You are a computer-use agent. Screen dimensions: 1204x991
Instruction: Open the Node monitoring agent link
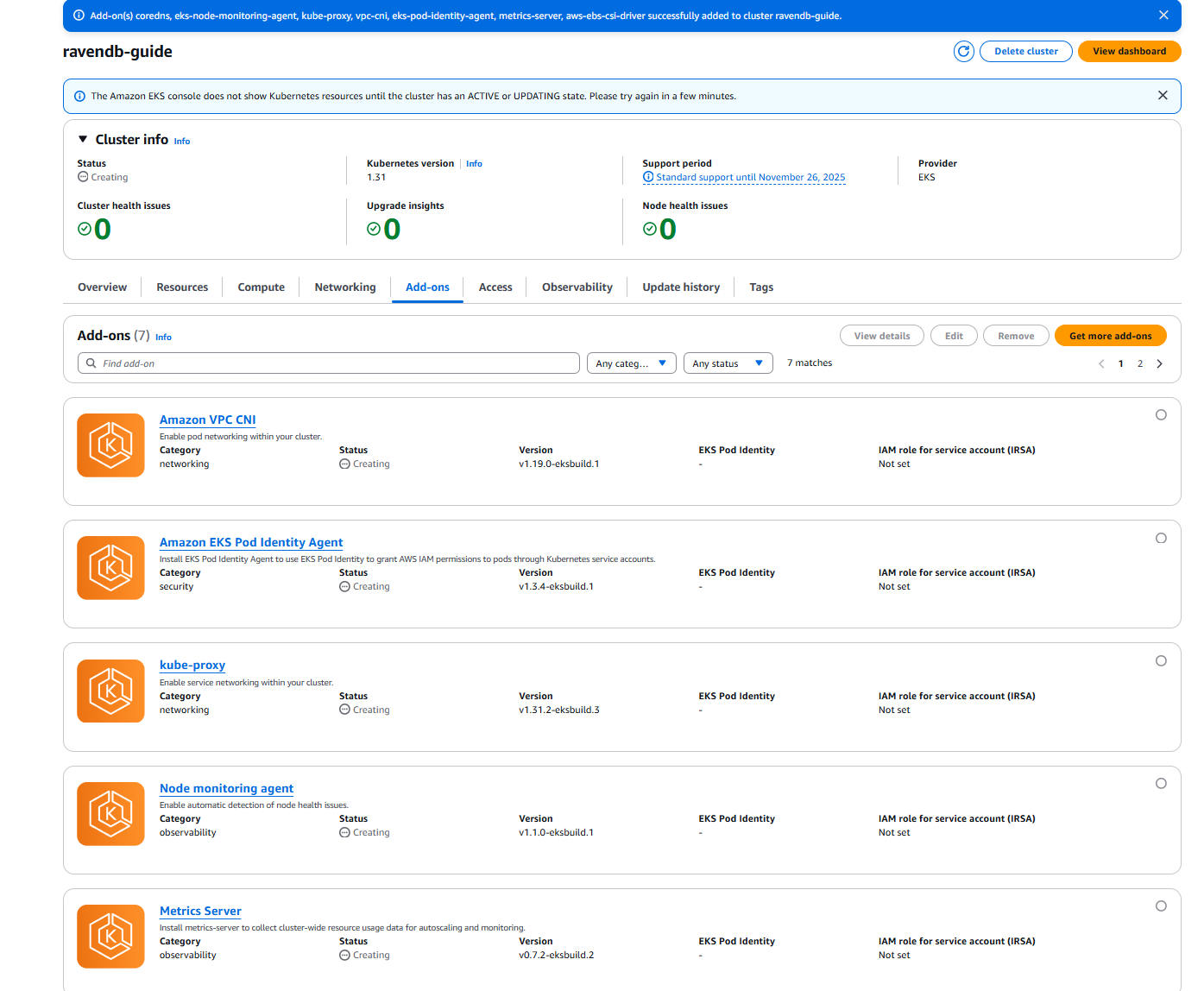[x=226, y=788]
